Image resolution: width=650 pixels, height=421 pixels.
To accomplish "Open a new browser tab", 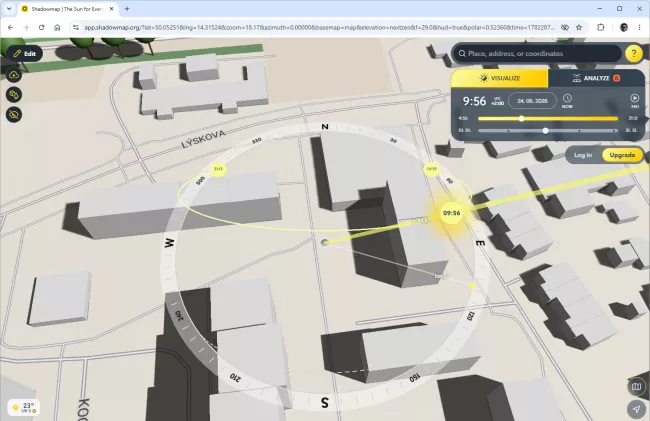I will pyautogui.click(x=127, y=9).
